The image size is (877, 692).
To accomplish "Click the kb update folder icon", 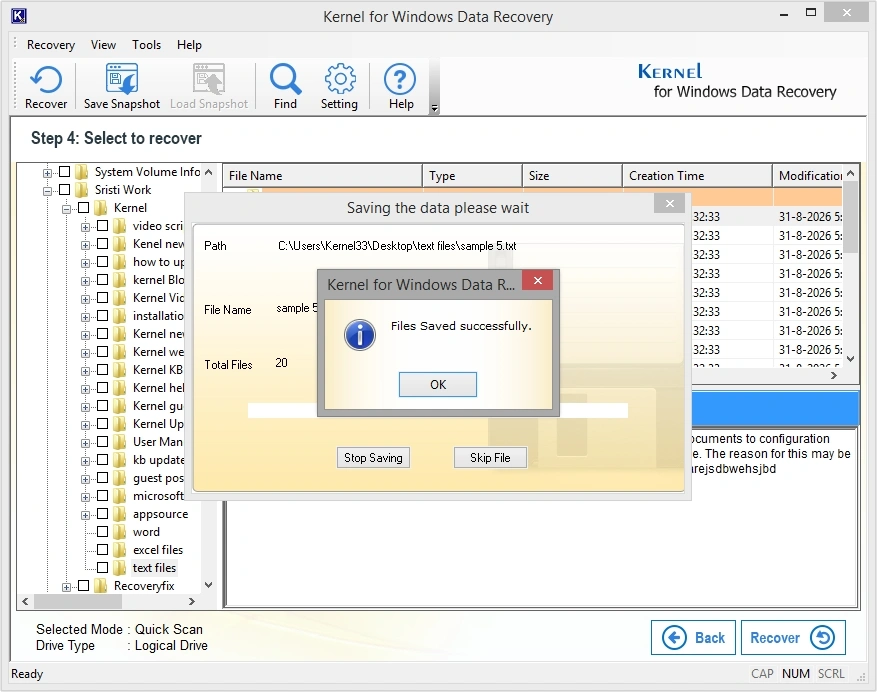I will click(120, 459).
